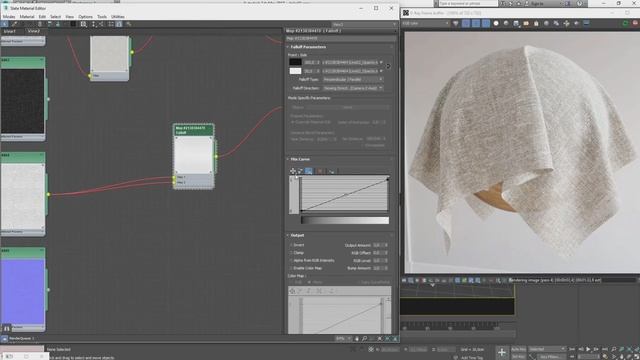
Task: Switch to the View1 tab
Action: 9,31
